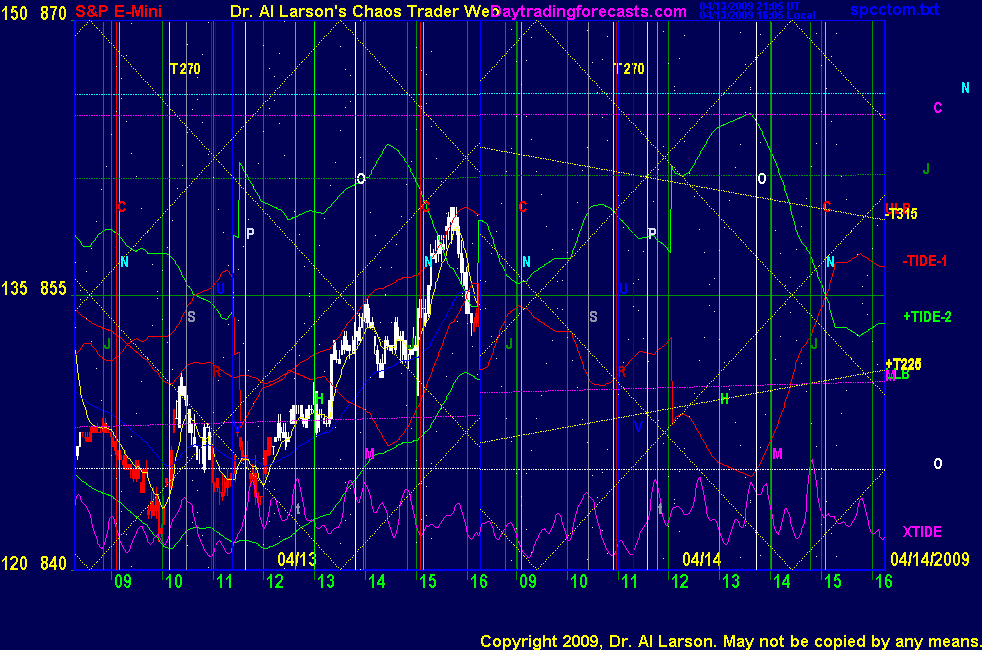
Task: Click the cyan N legend letter right of the chart
Action: [x=965, y=88]
